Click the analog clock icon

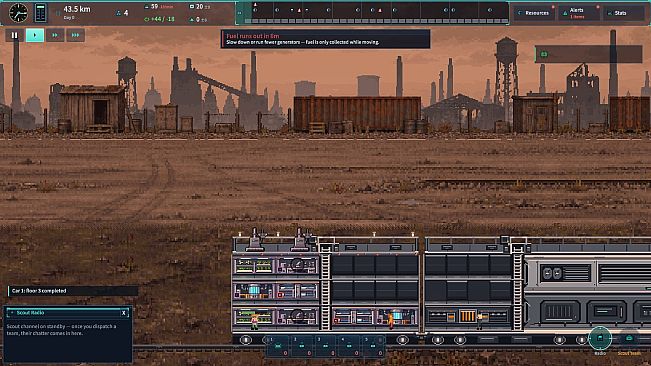[x=18, y=13]
